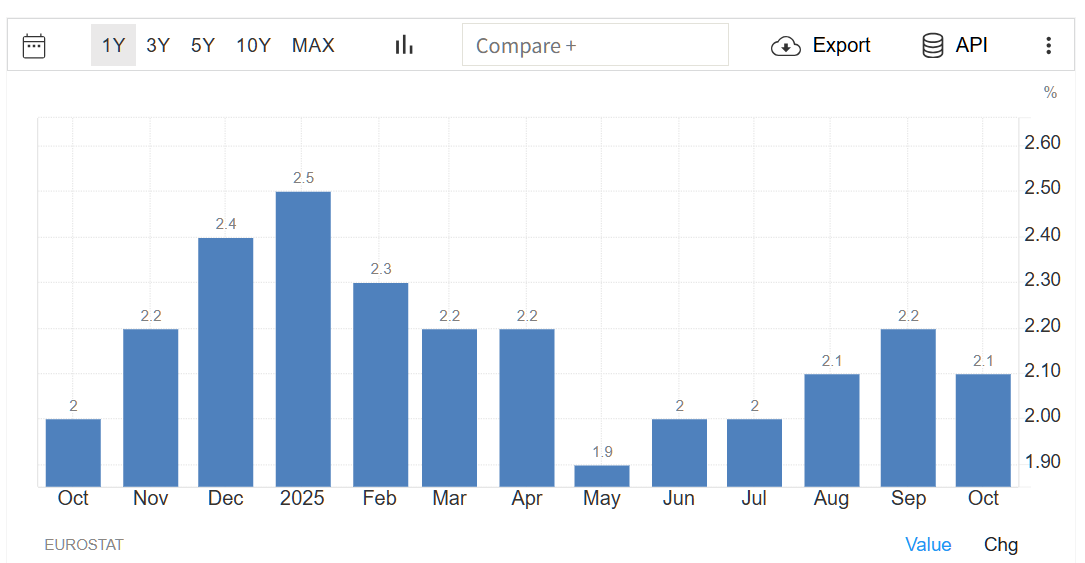
Task: Click the Feb bar showing 2.3
Action: [380, 384]
